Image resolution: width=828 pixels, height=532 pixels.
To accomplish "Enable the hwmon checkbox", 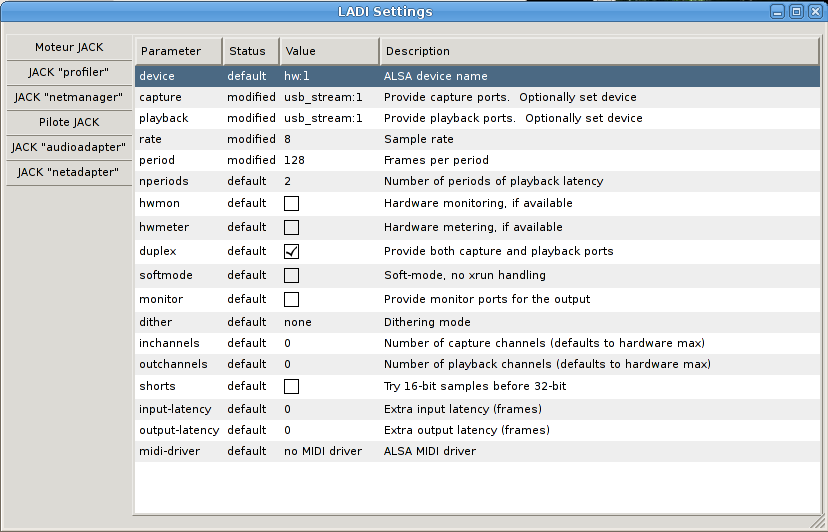I will click(x=291, y=203).
